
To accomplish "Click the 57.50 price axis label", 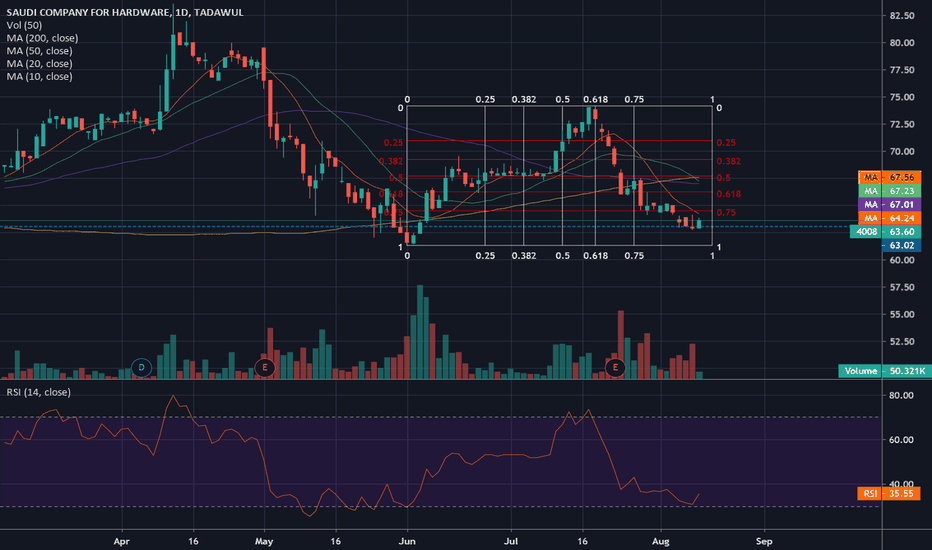I will [902, 287].
